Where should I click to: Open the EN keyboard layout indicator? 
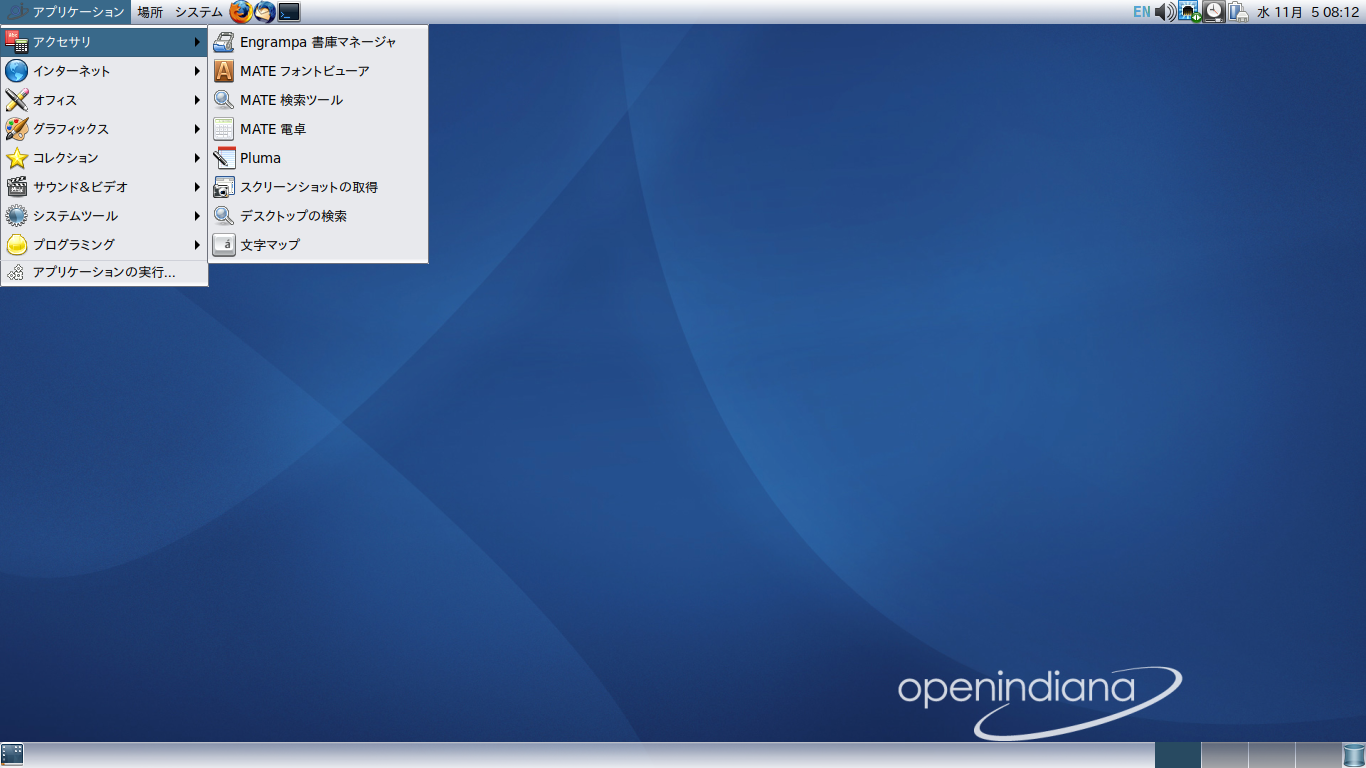(1141, 12)
